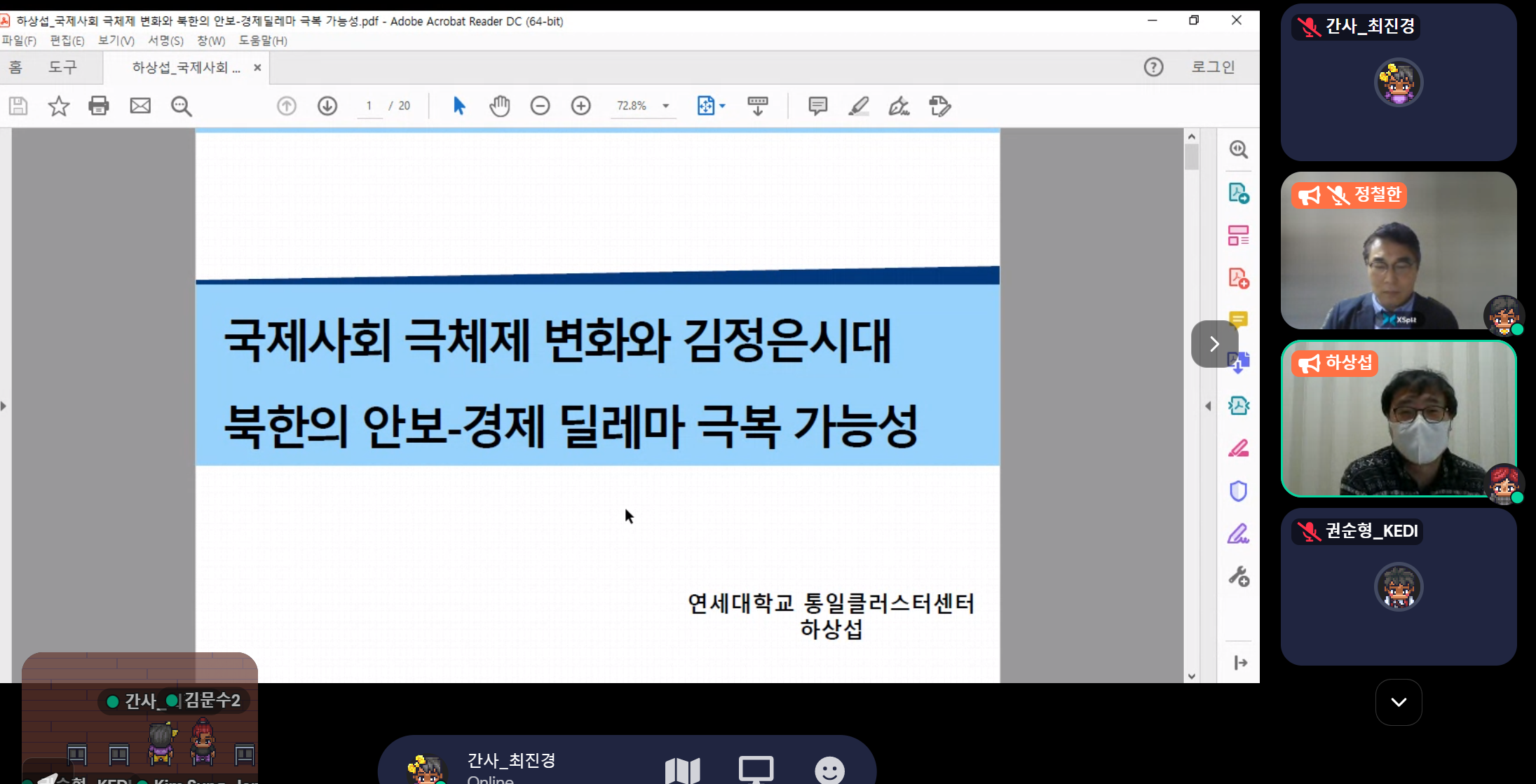The height and width of the screenshot is (784, 1536).
Task: Click the page number input field
Action: 369,106
